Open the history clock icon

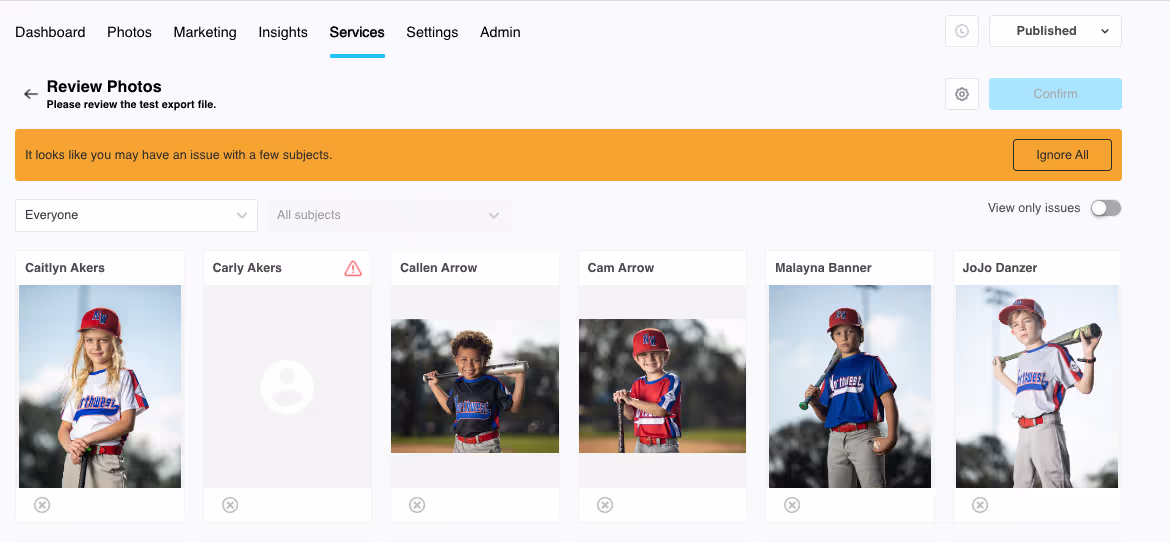(x=962, y=31)
